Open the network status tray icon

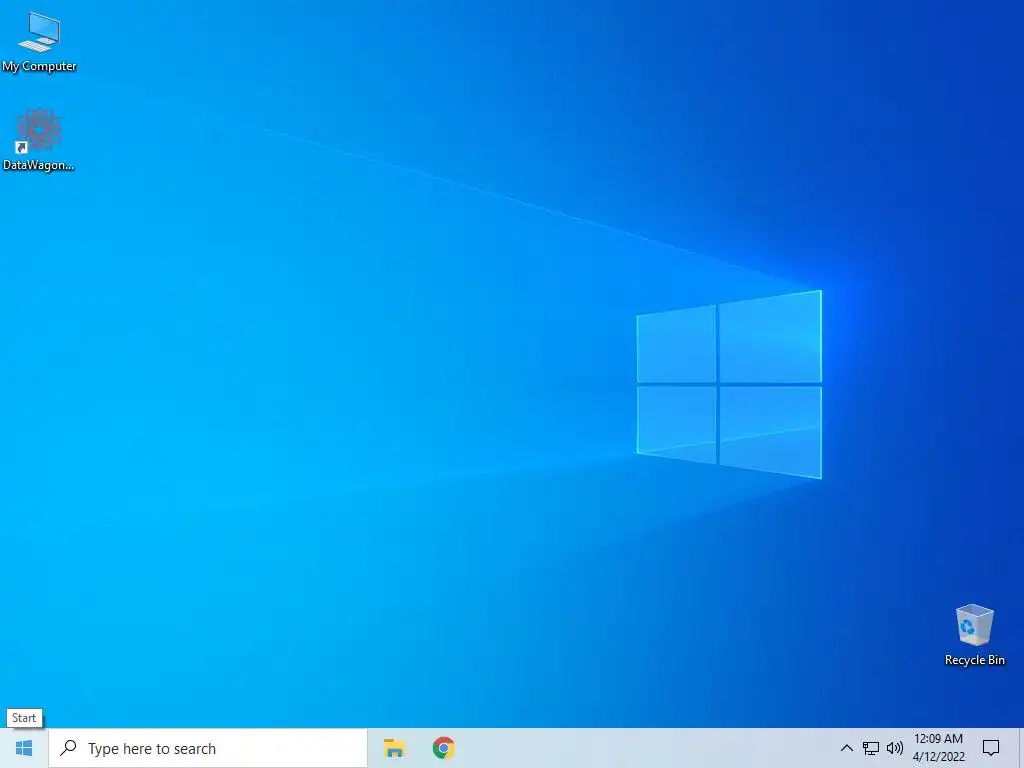871,748
